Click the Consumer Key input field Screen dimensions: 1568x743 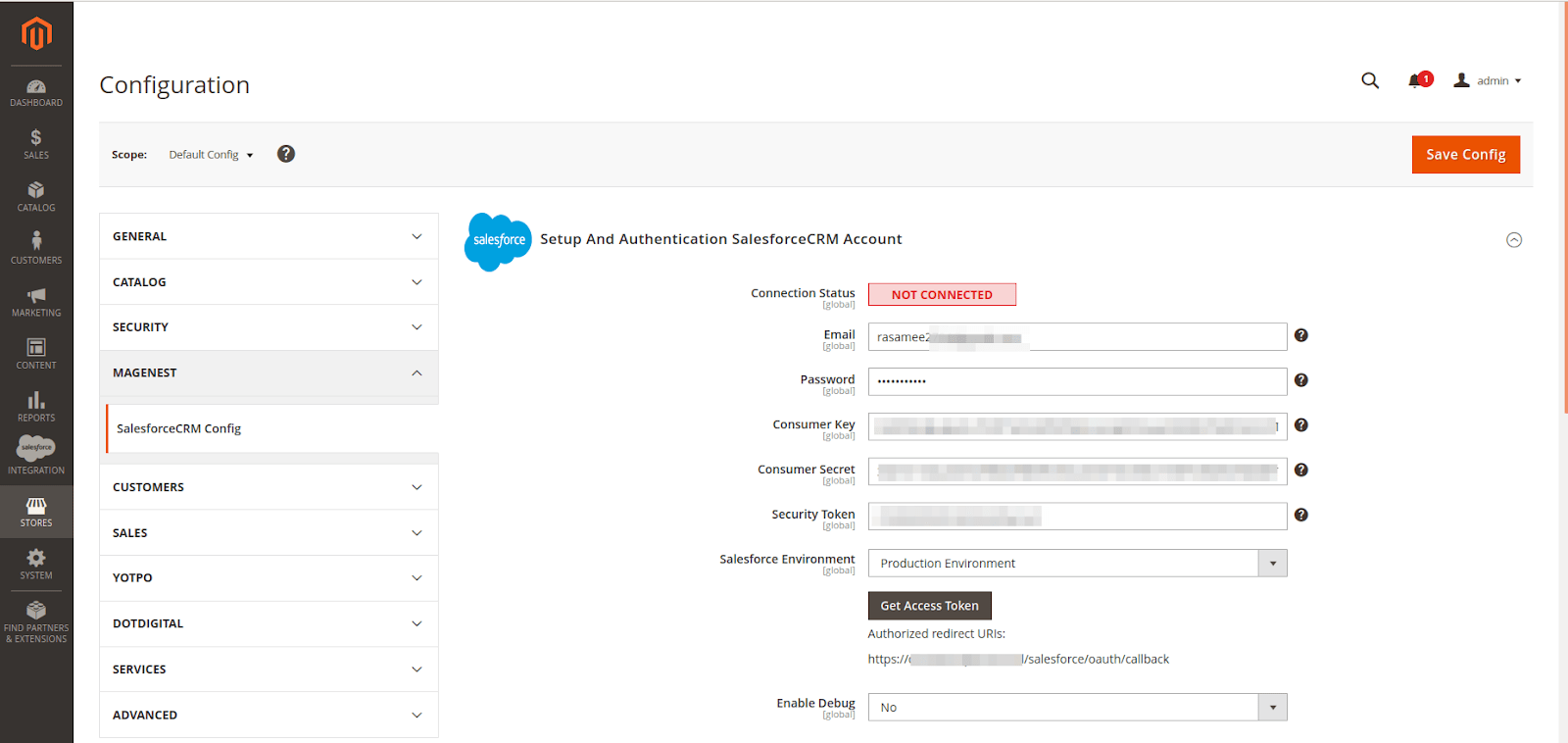pyautogui.click(x=1077, y=426)
